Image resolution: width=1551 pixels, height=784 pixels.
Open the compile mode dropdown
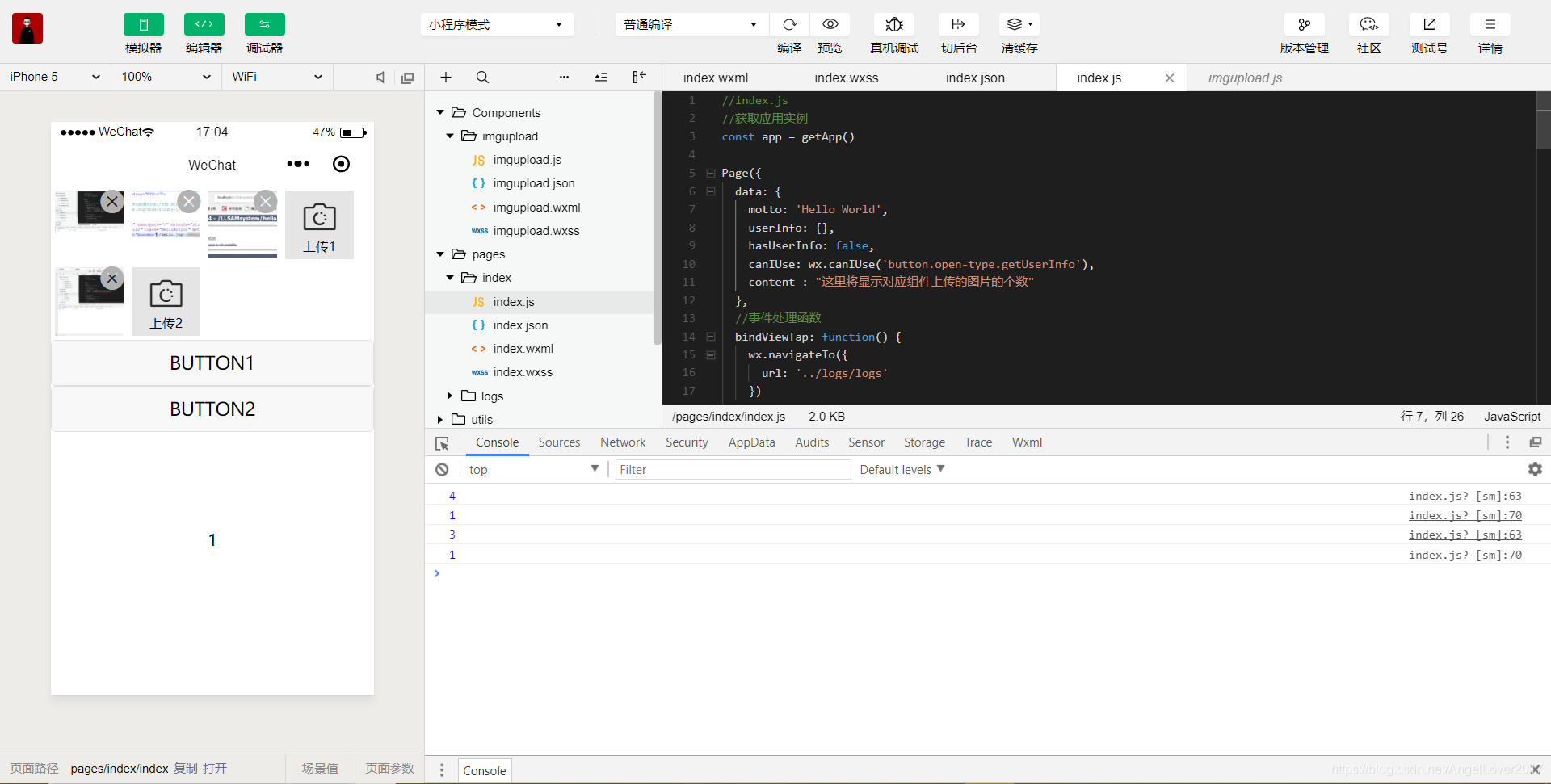(x=691, y=24)
